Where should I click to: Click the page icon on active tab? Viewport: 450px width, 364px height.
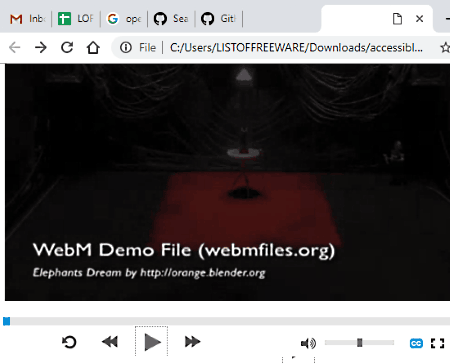click(397, 19)
